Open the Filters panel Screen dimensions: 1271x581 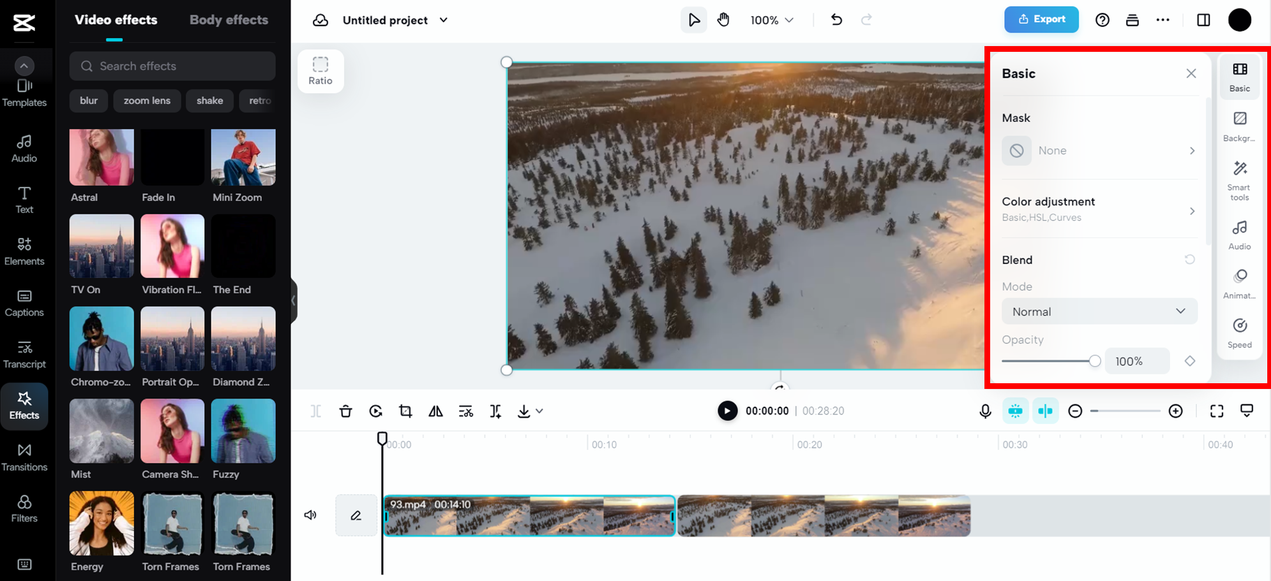(x=24, y=509)
